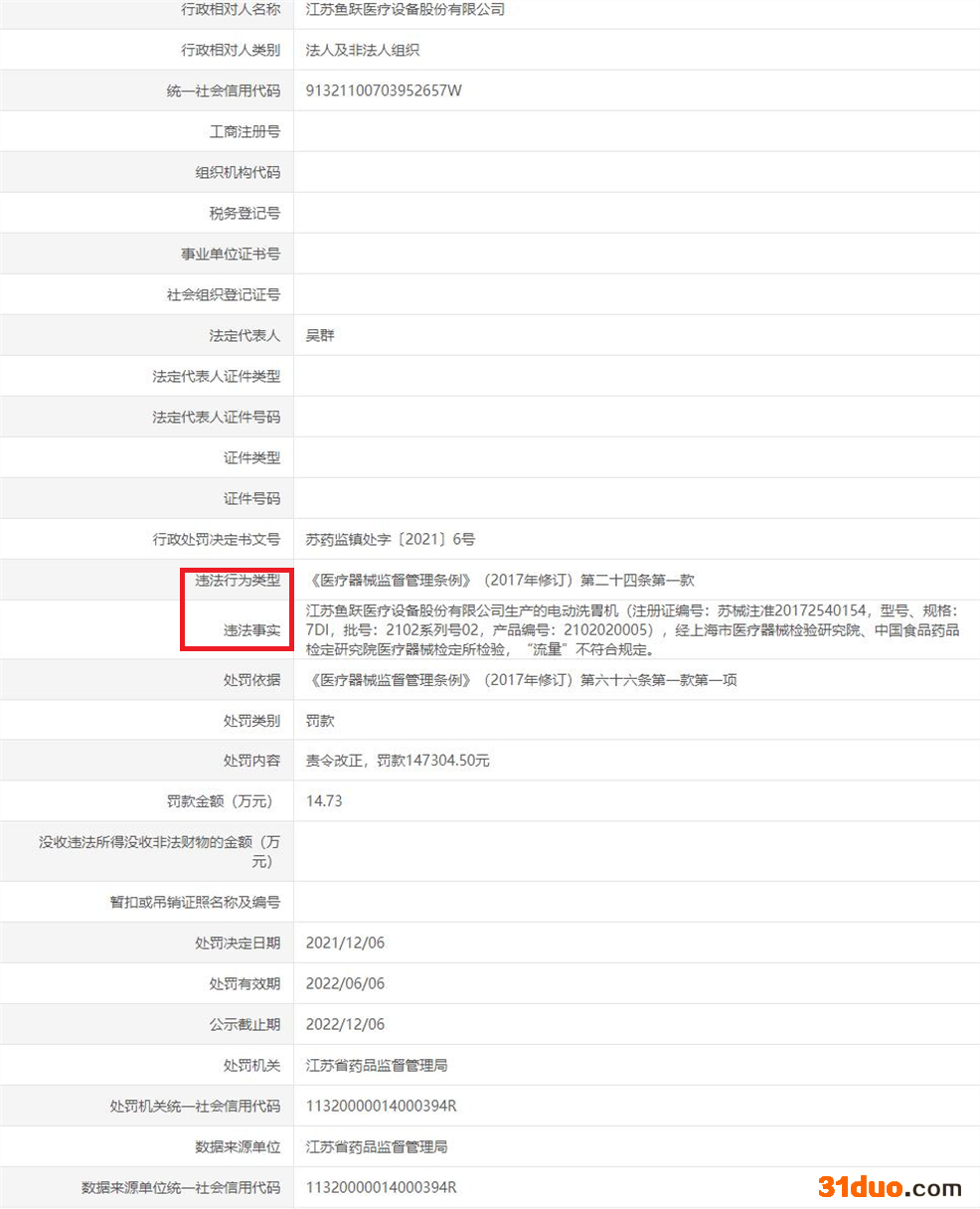Viewport: 980px width, 1209px height.
Task: Click the 数据来源单位 value 江苏省药品监督管理局
Action: coord(377,1146)
